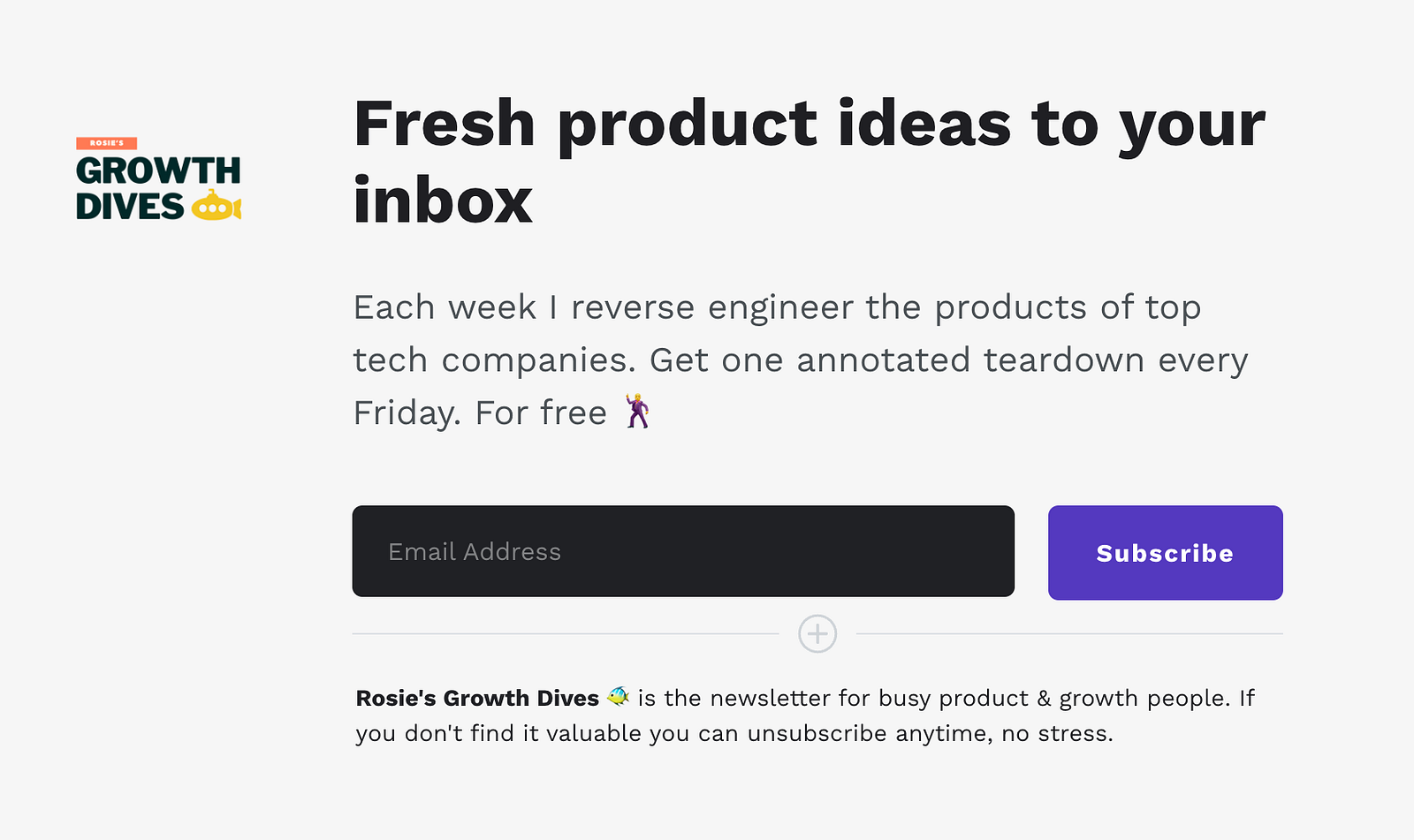
Task: Click the word 'inbox' in the heading
Action: 443,201
